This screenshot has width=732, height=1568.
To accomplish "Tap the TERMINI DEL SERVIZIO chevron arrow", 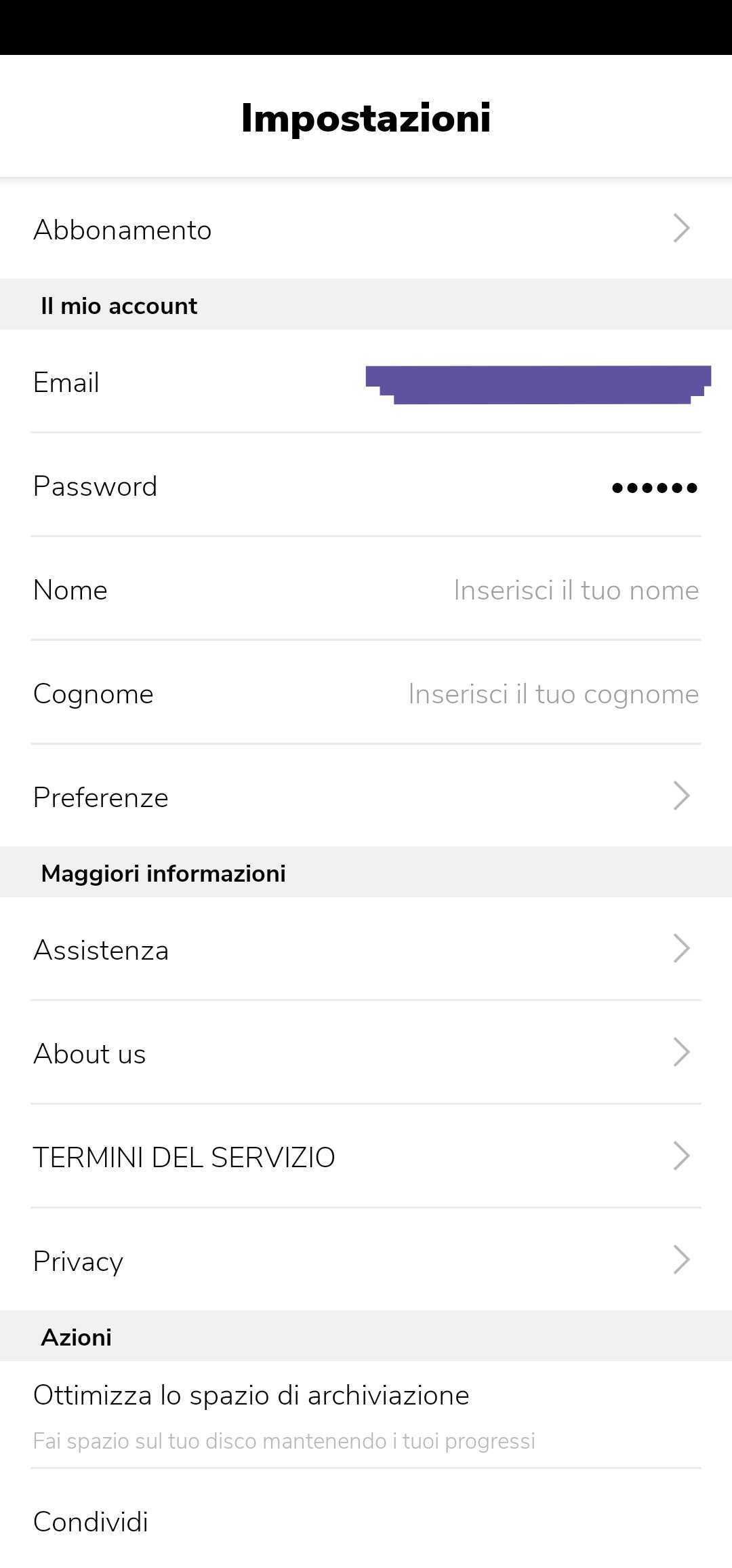I will [x=681, y=1156].
